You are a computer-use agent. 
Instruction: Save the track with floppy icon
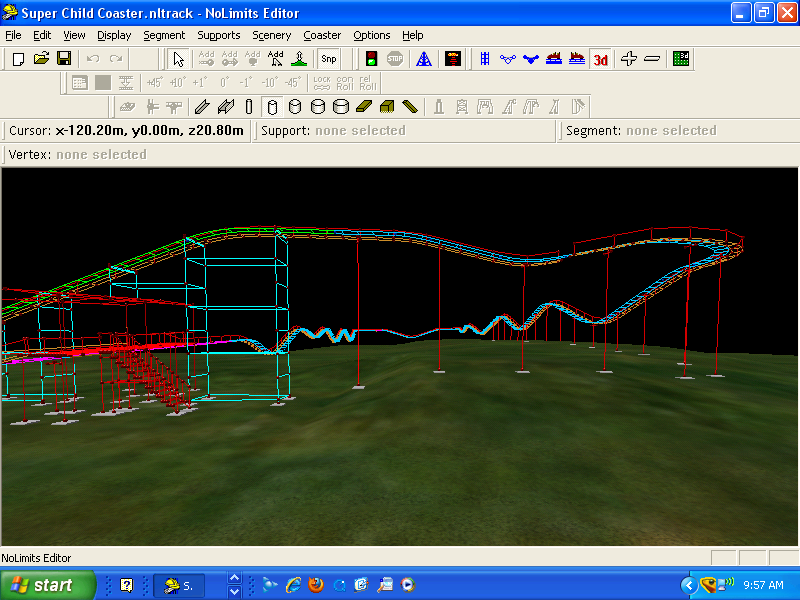coord(64,59)
